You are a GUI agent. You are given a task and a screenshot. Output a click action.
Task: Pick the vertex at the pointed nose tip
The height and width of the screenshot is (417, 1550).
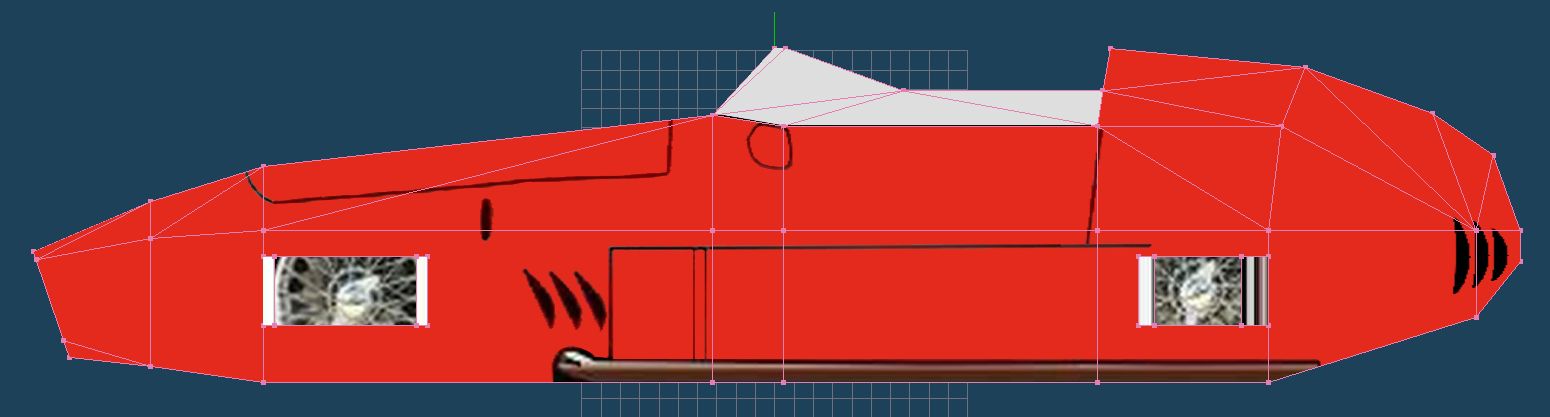[x=35, y=253]
